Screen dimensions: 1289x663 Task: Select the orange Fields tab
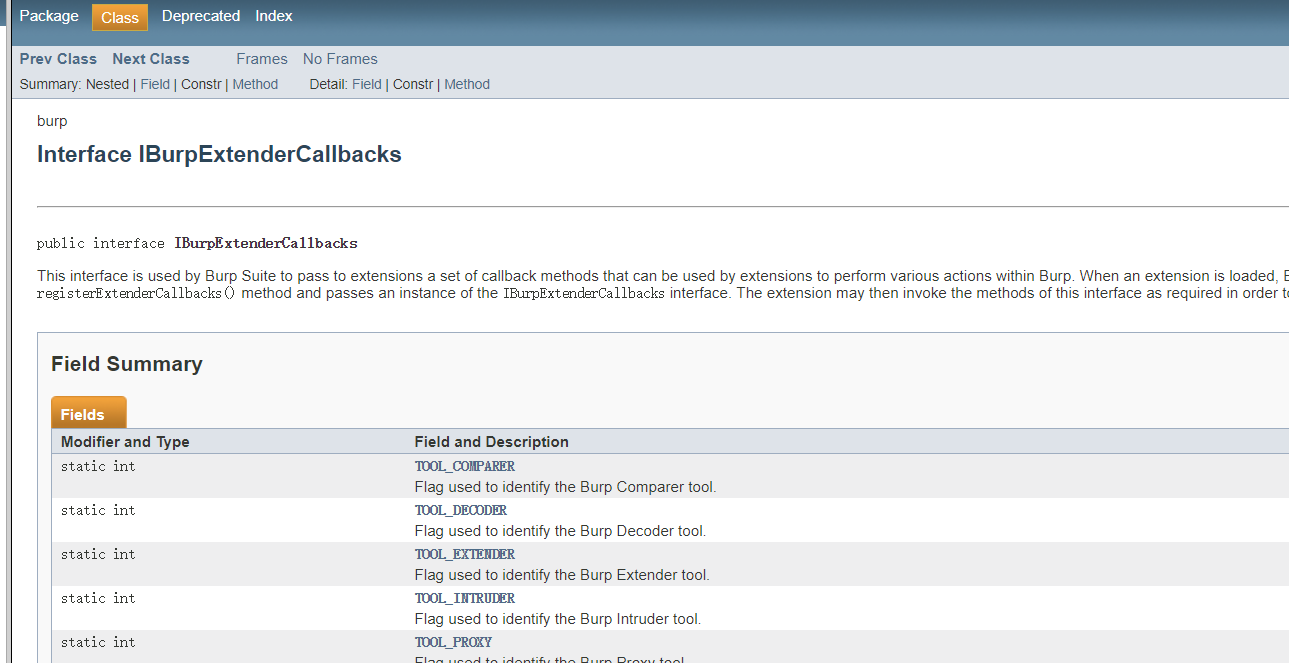click(88, 413)
